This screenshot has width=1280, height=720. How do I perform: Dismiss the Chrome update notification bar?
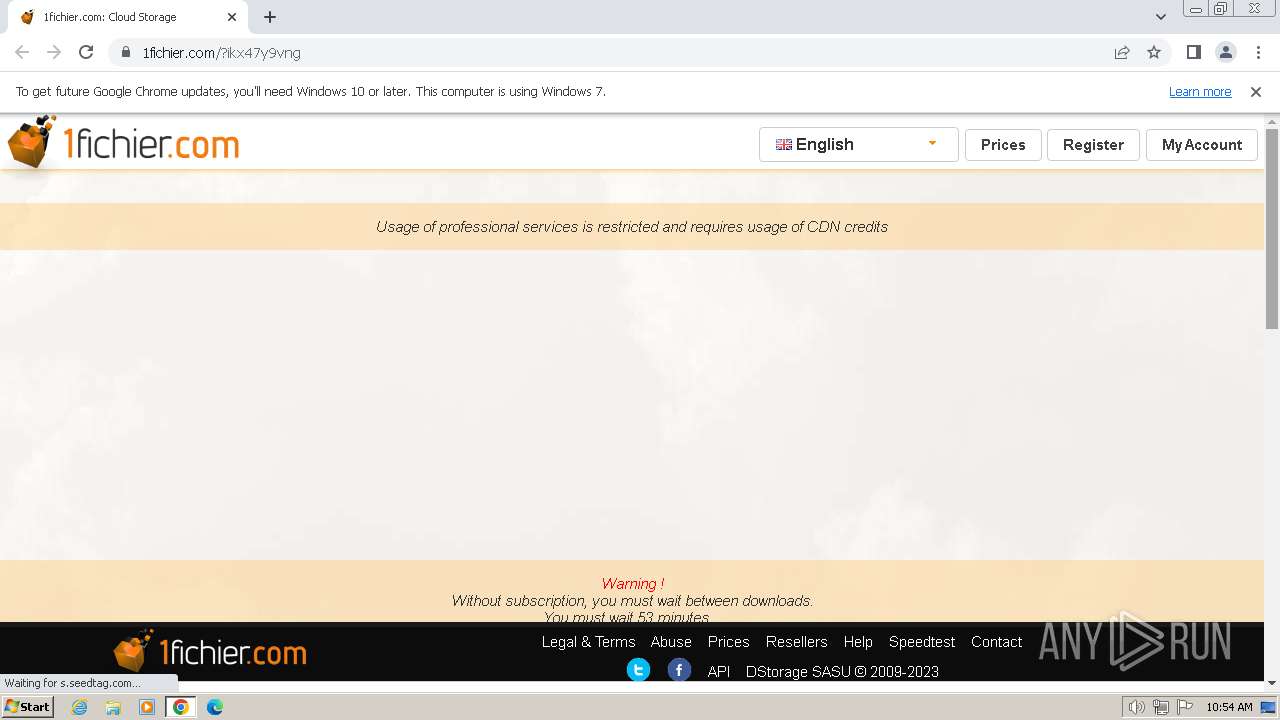point(1256,91)
